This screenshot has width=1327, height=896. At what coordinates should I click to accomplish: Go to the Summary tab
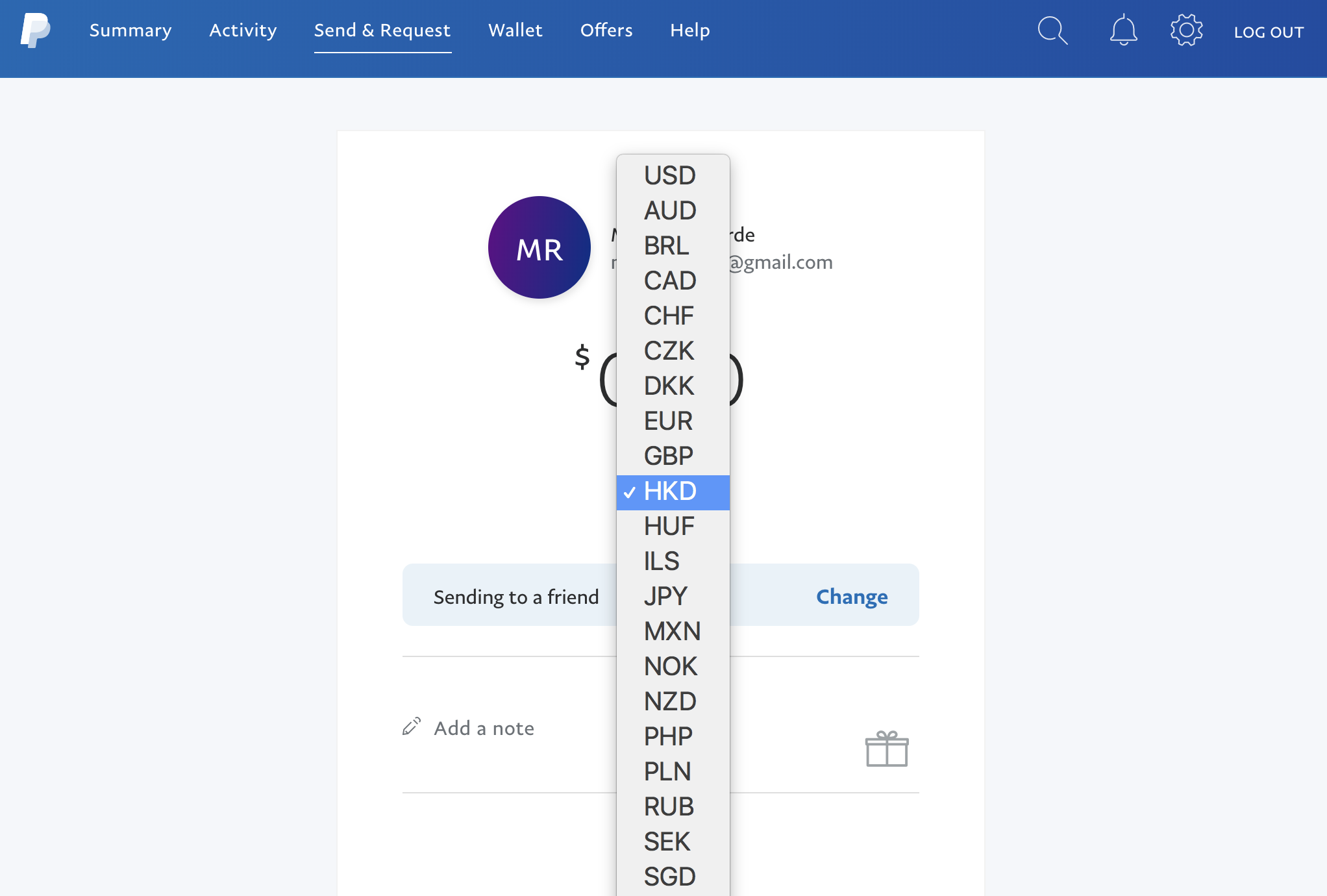click(x=130, y=31)
